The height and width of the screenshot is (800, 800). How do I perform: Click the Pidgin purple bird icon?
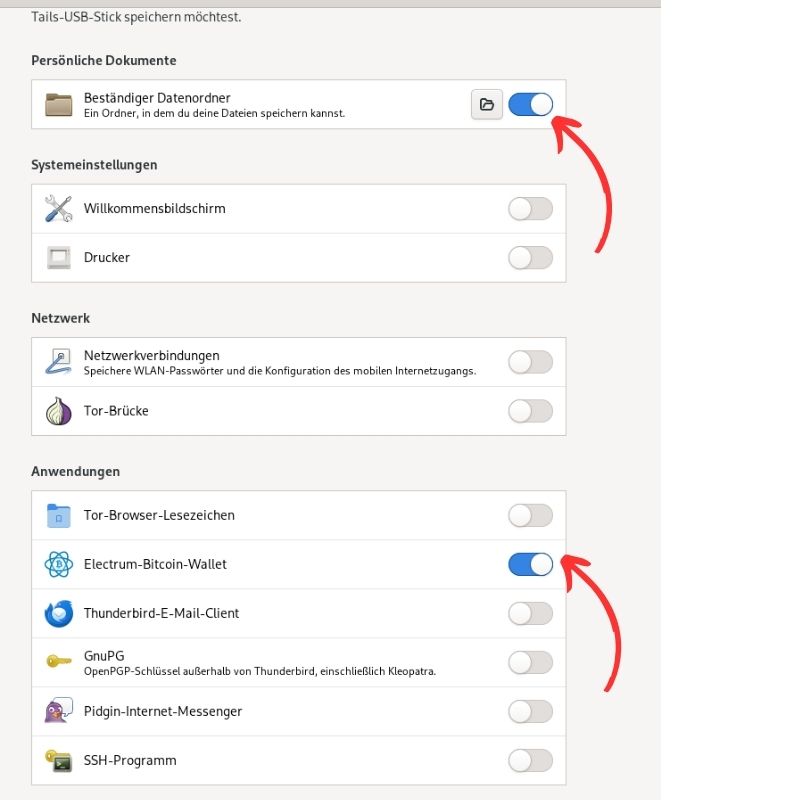(x=59, y=710)
